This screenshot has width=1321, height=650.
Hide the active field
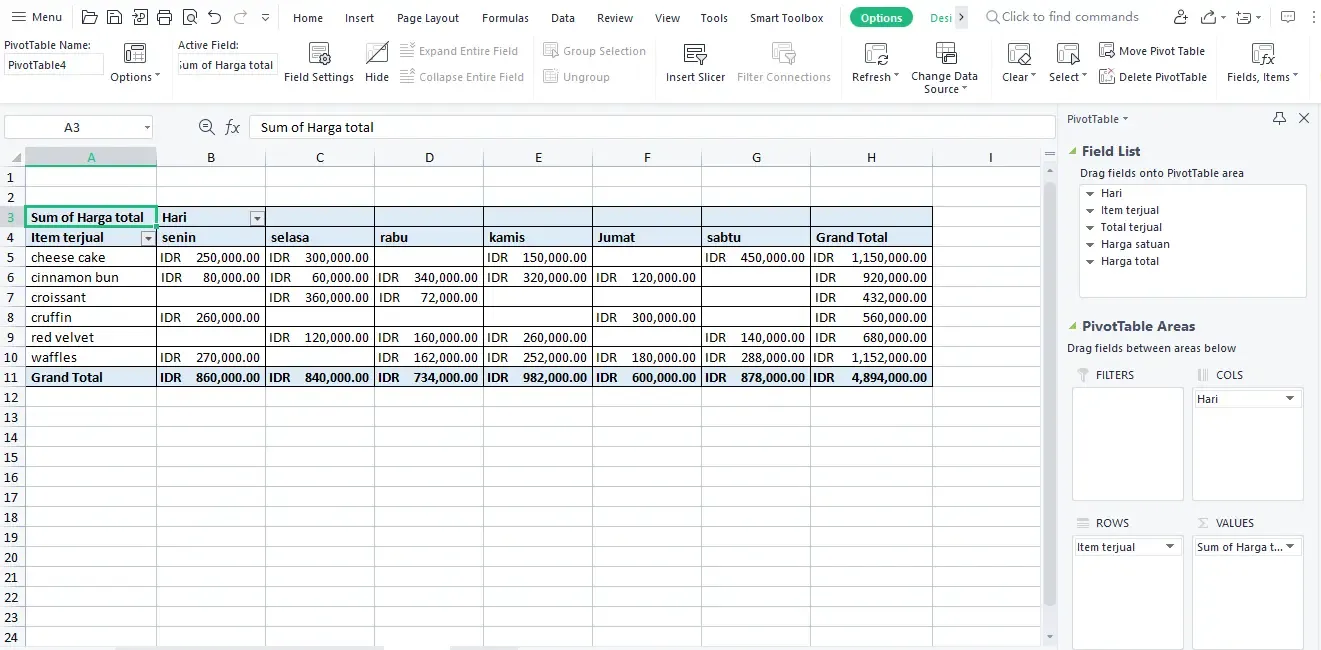point(376,60)
